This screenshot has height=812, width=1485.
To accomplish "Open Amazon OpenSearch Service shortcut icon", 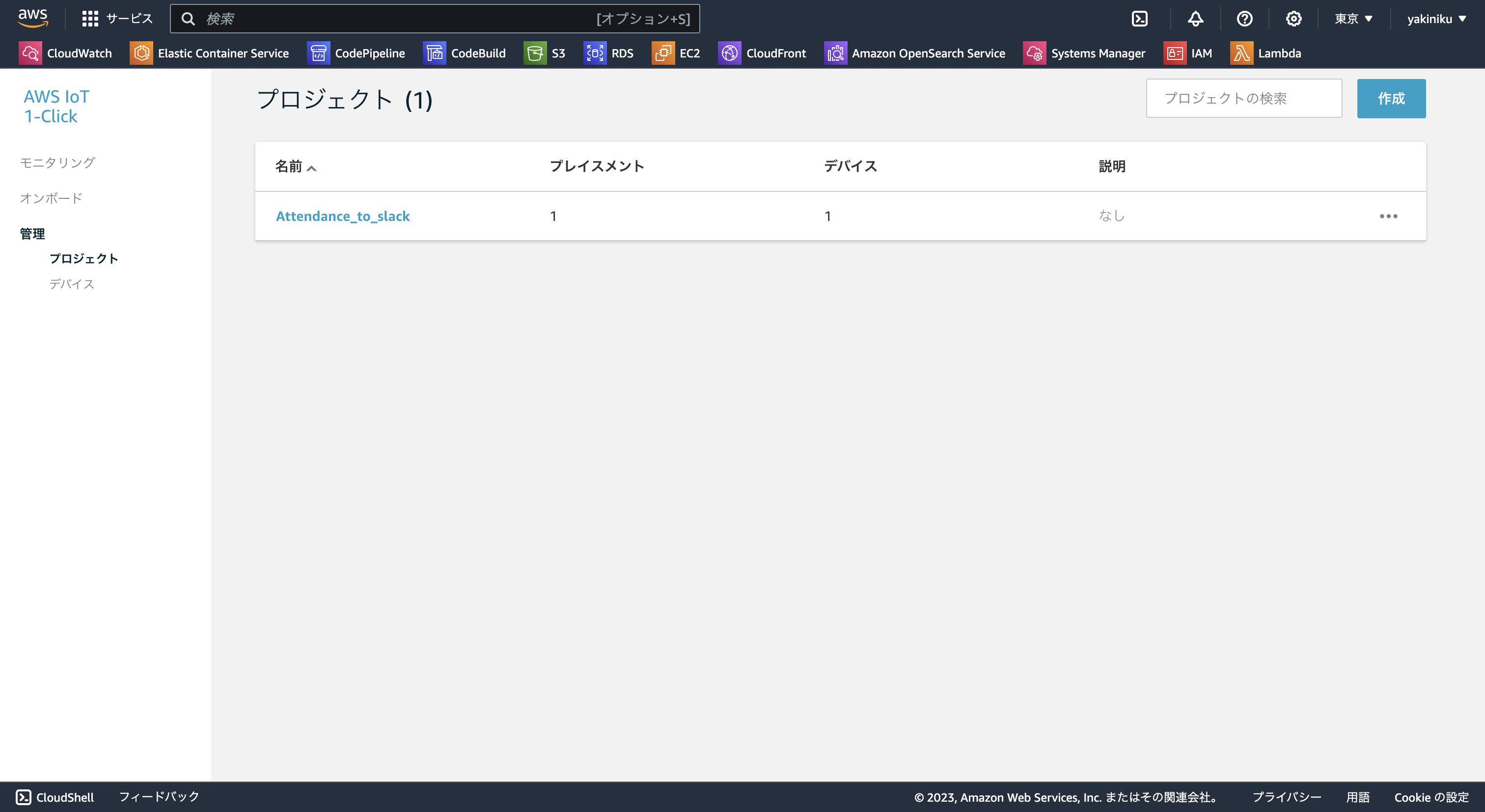I will coord(835,53).
